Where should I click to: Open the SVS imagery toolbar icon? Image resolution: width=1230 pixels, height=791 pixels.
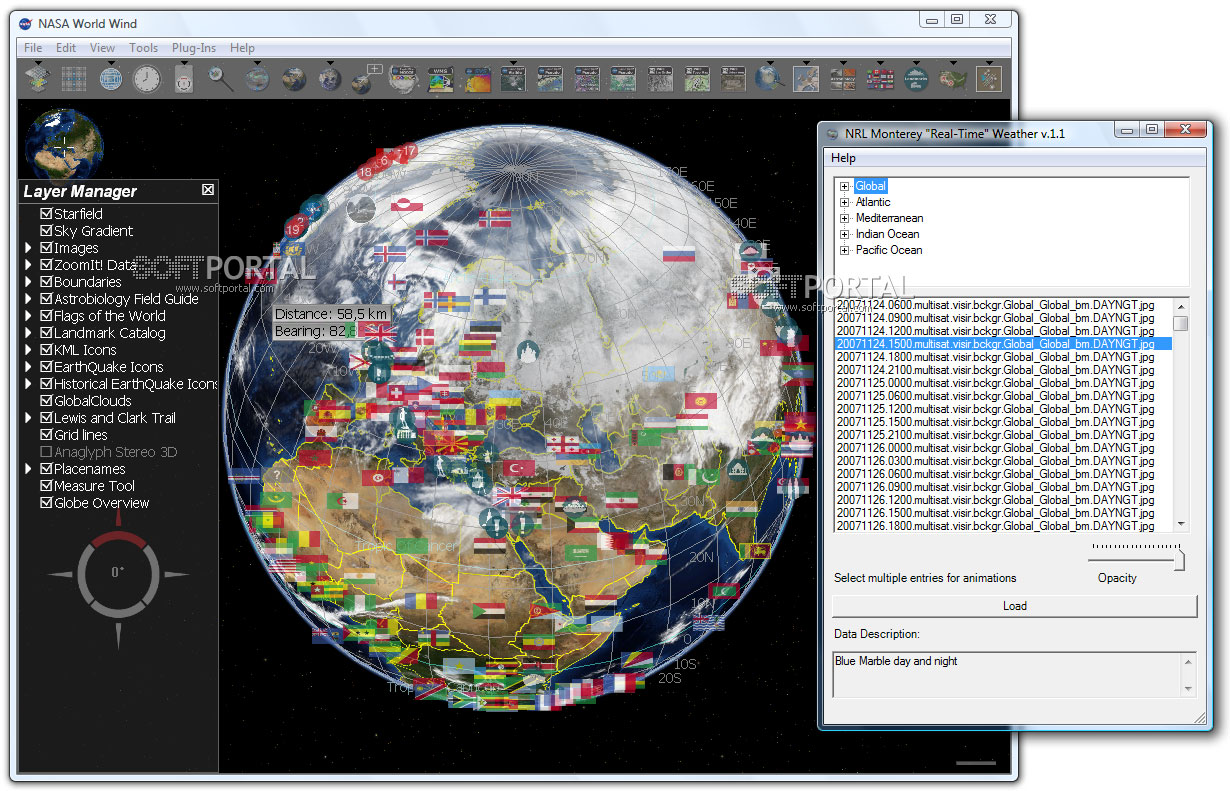click(x=476, y=78)
